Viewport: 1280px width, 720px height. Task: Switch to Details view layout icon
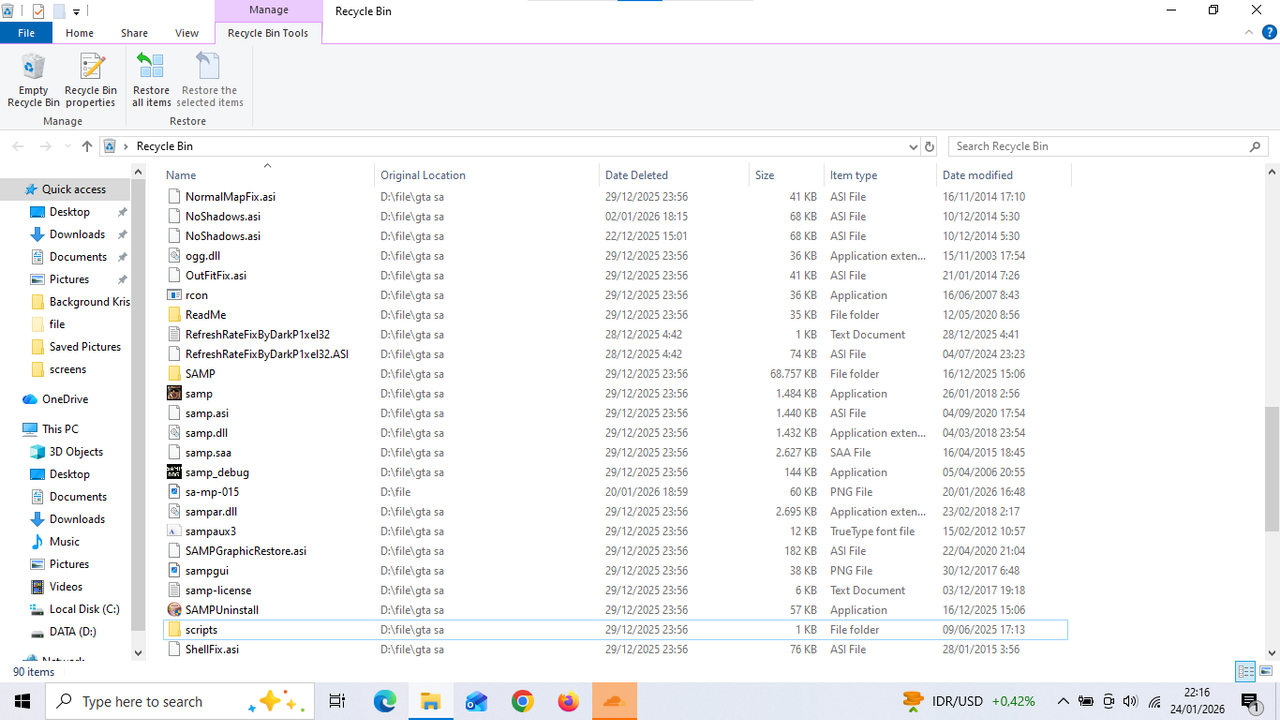(x=1246, y=671)
